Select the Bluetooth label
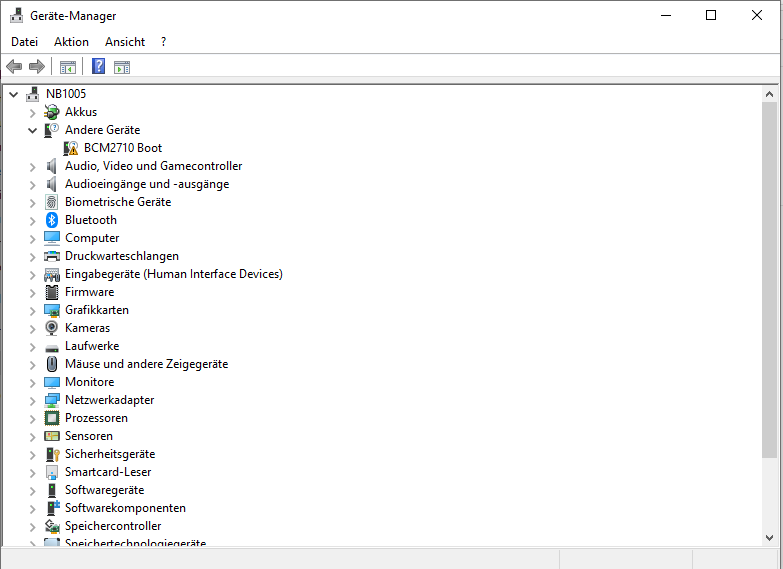Image resolution: width=783 pixels, height=569 pixels. (x=91, y=220)
